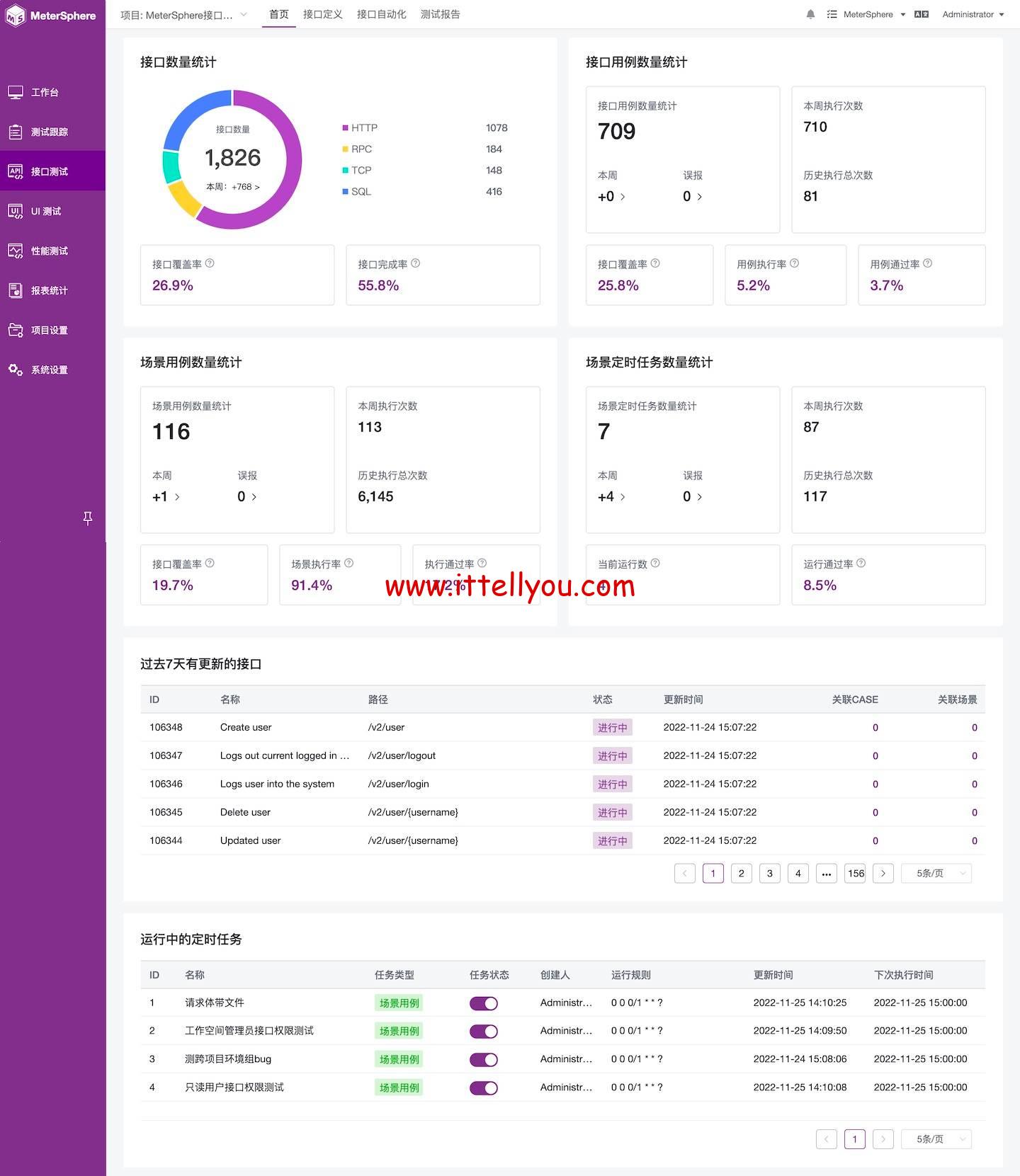Screen dimensions: 1020x1176
Task: Go to page 2 of updated APIs
Action: coord(741,874)
